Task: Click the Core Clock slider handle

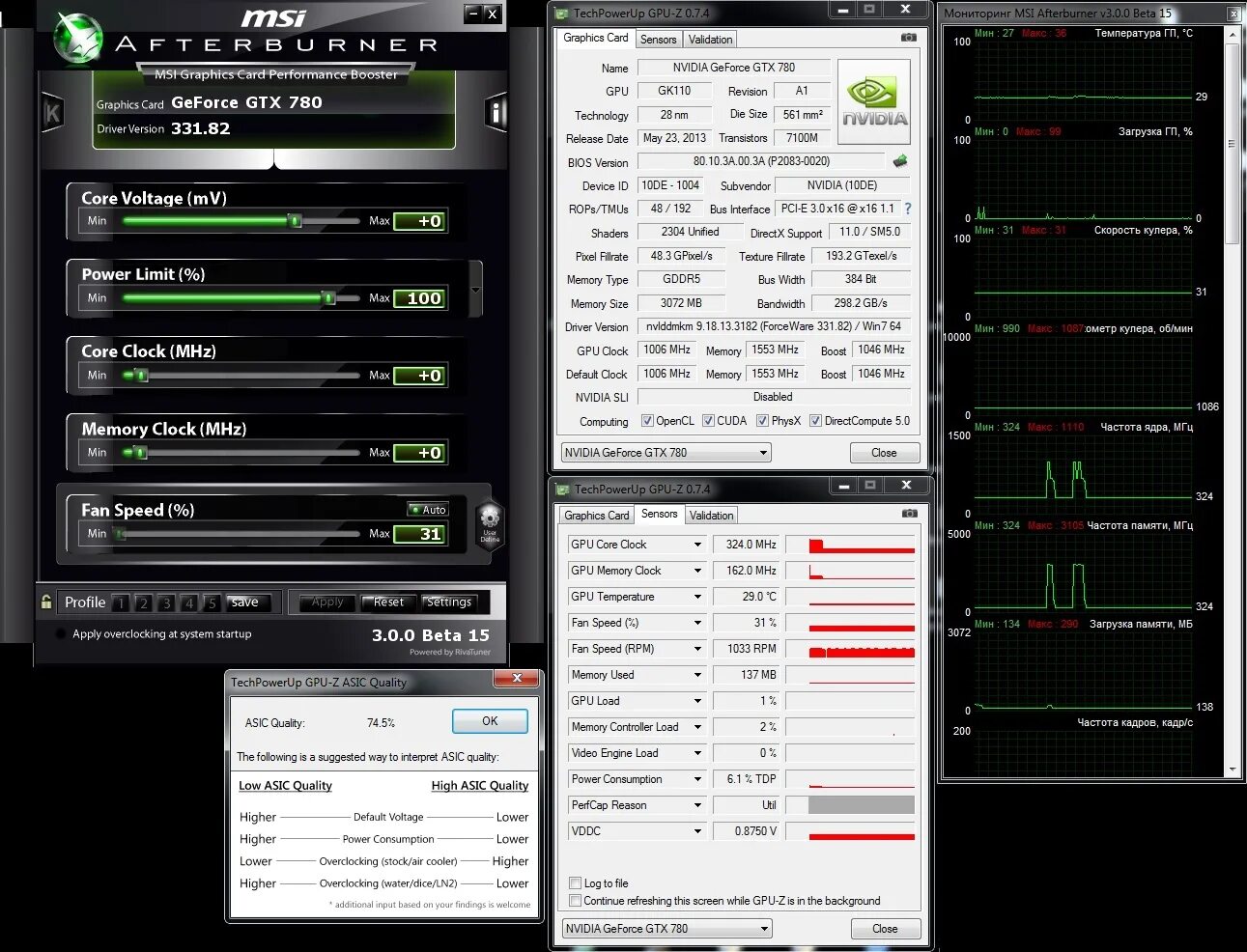Action: (x=141, y=376)
